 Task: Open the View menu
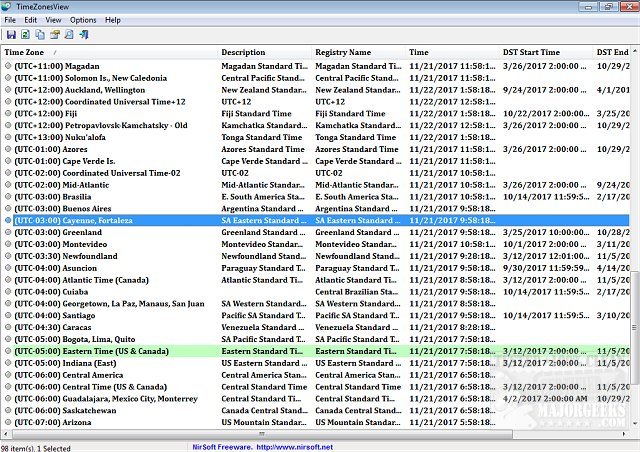click(x=53, y=20)
